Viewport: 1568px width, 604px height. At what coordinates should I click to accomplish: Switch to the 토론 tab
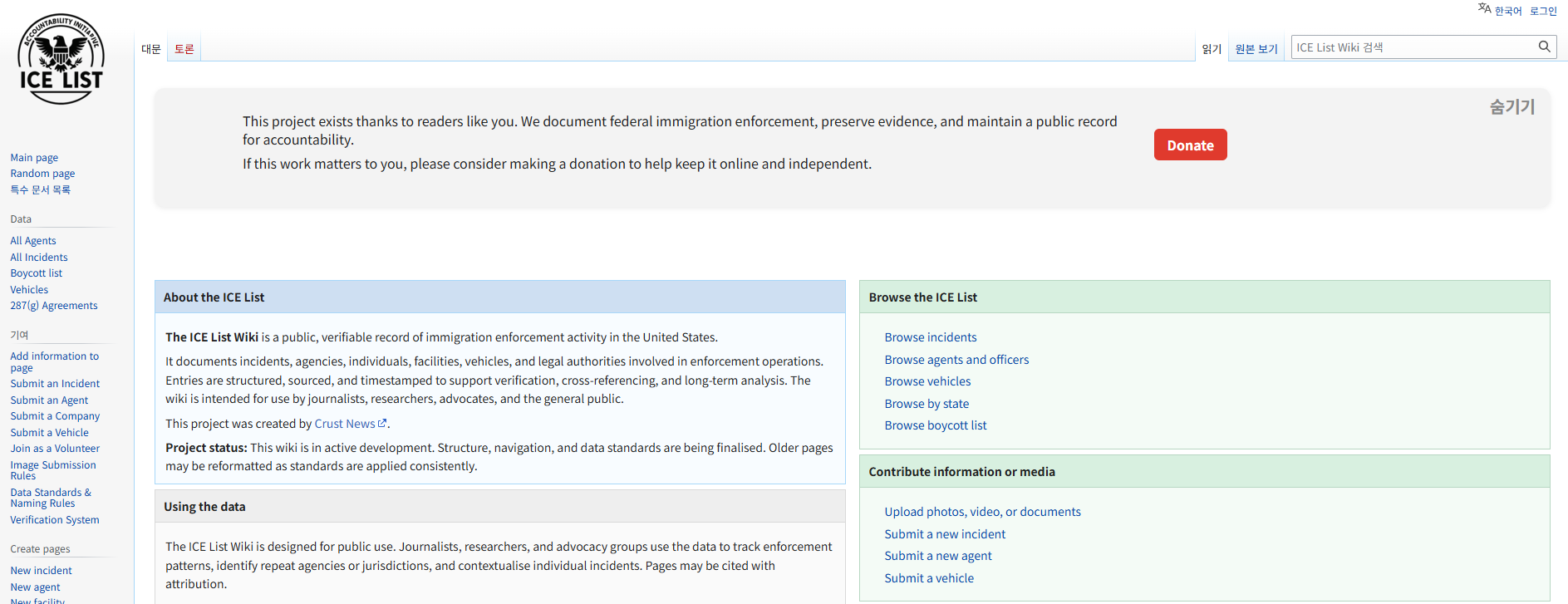click(184, 49)
